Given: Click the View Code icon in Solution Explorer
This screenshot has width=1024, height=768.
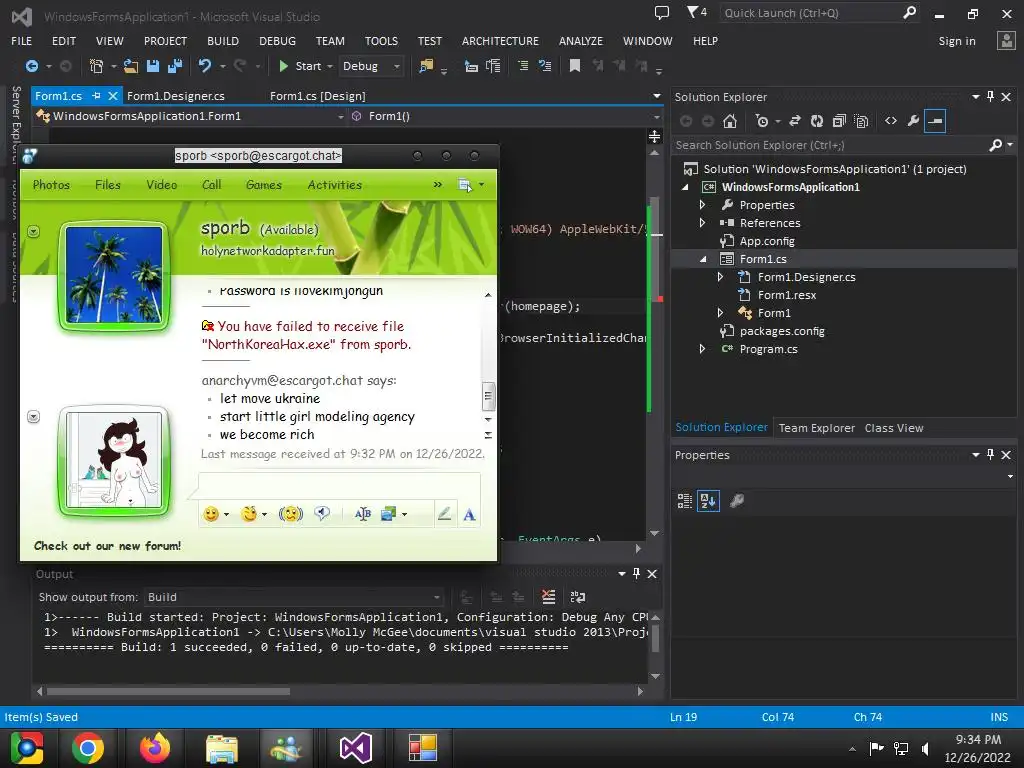Looking at the screenshot, I should pyautogui.click(x=891, y=121).
